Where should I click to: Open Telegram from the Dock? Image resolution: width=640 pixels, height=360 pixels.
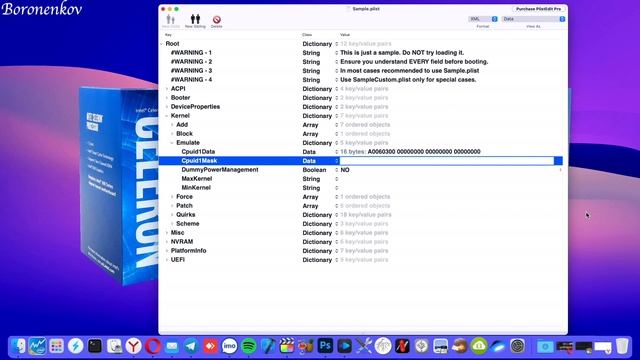(x=191, y=347)
